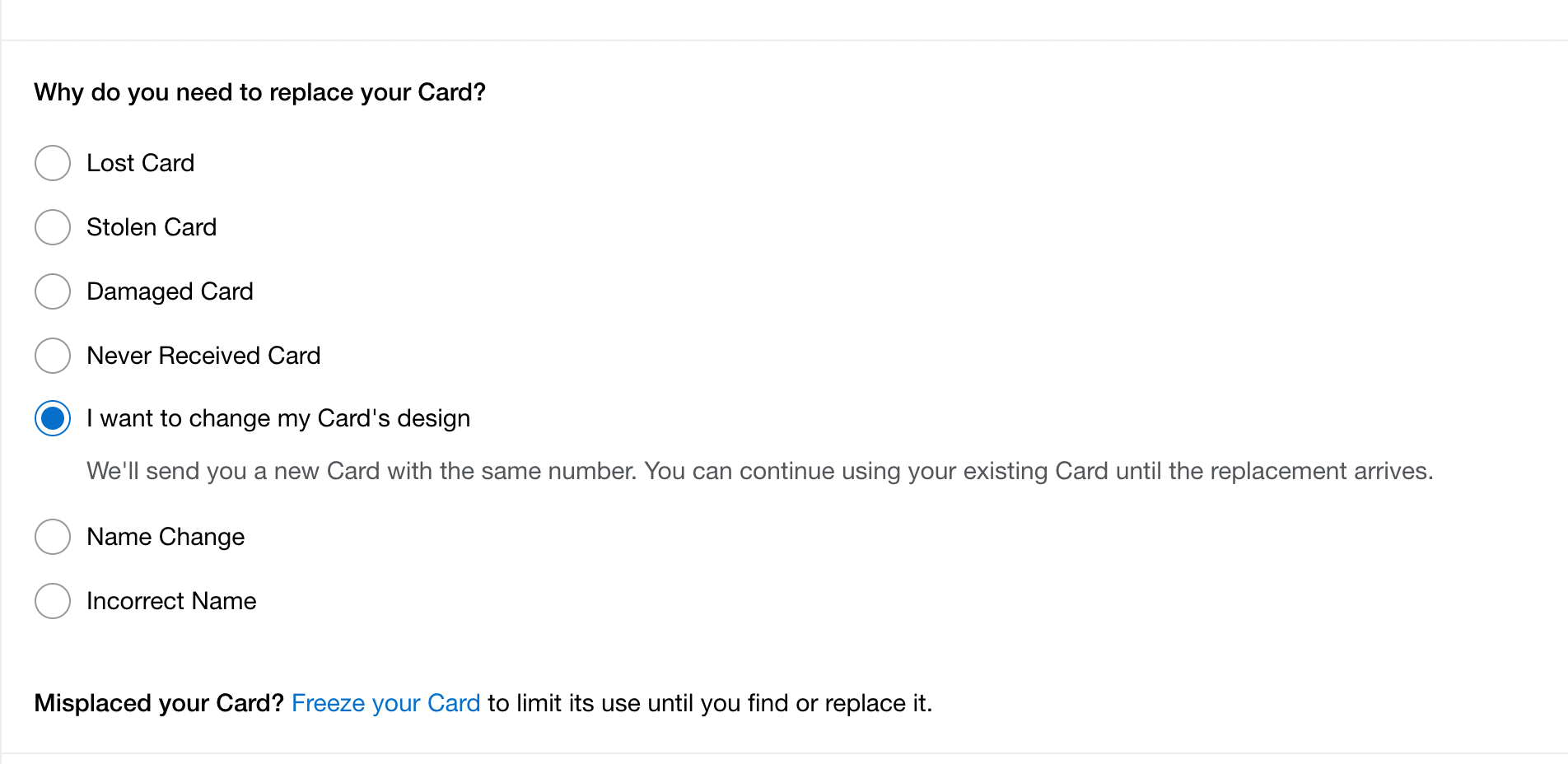The width and height of the screenshot is (1568, 764).
Task: Select the Lost Card radio button
Action: pos(53,163)
